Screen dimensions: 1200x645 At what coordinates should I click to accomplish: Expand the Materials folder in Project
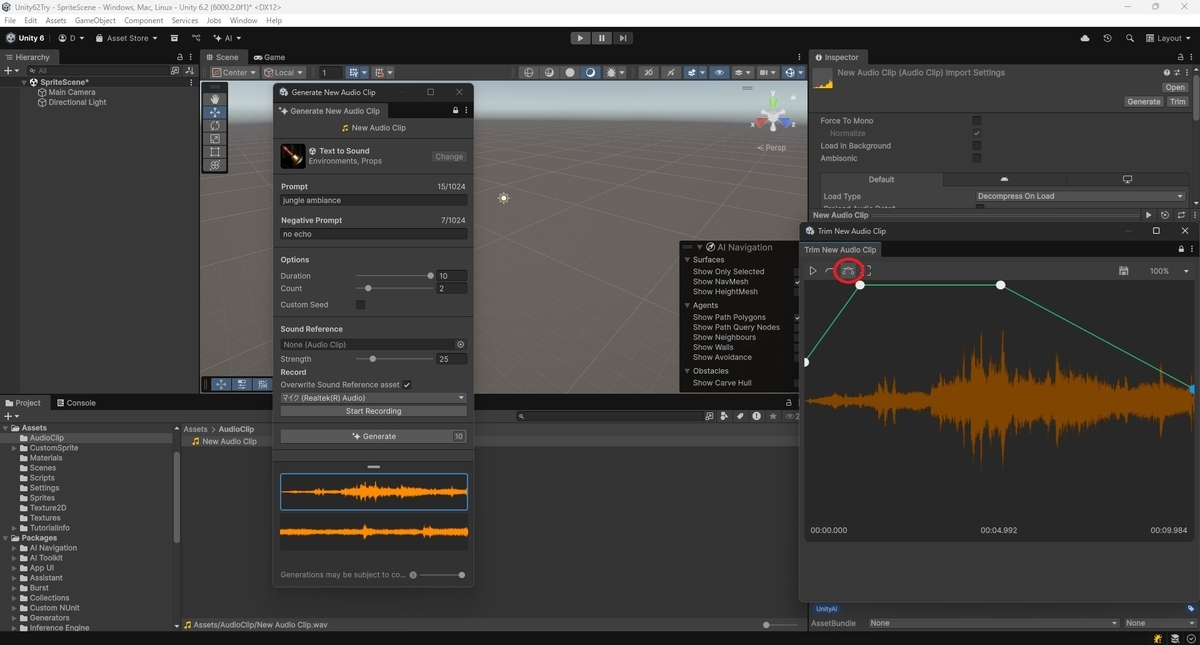(14, 458)
